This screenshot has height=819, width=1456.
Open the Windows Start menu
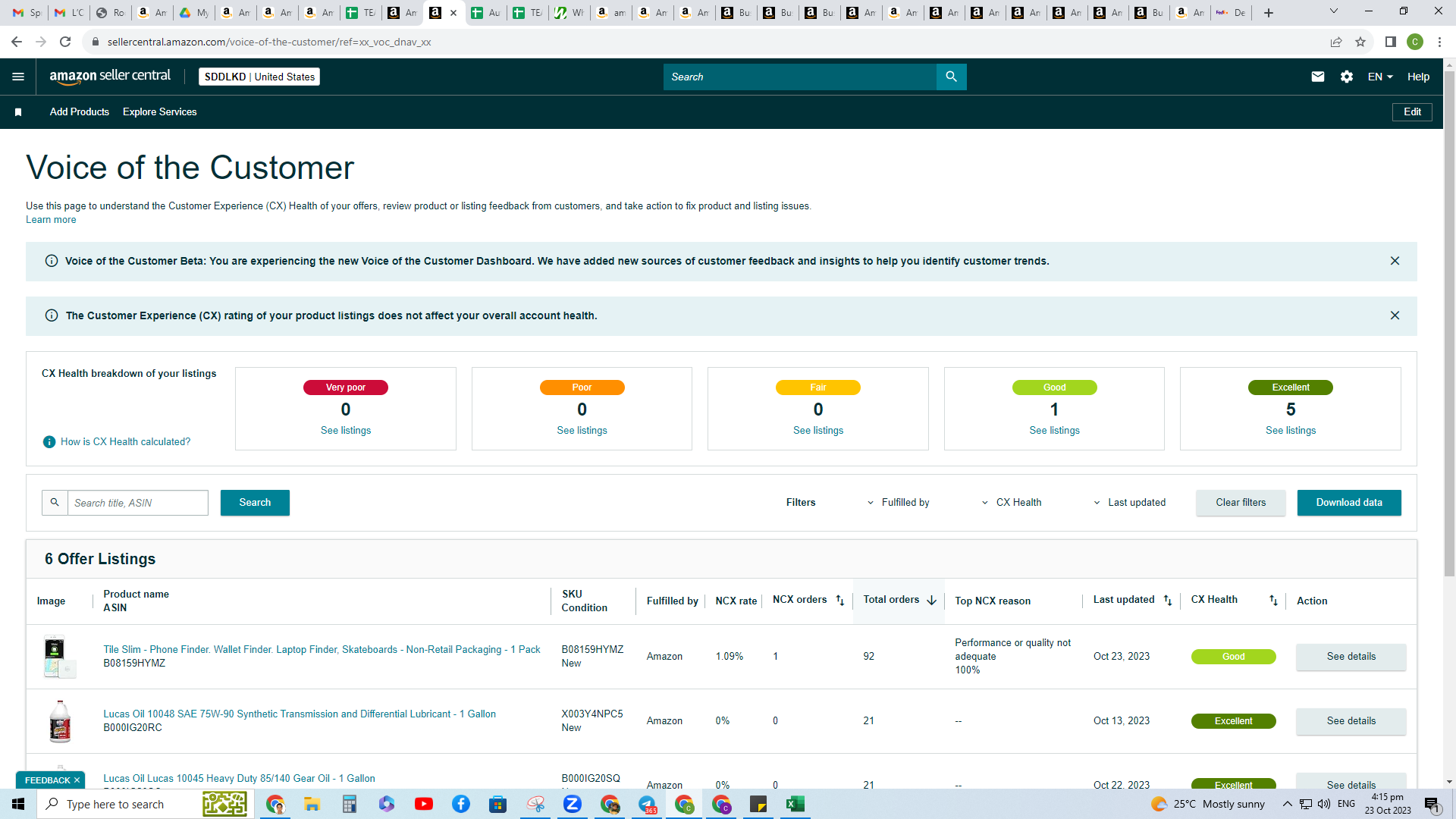click(18, 804)
